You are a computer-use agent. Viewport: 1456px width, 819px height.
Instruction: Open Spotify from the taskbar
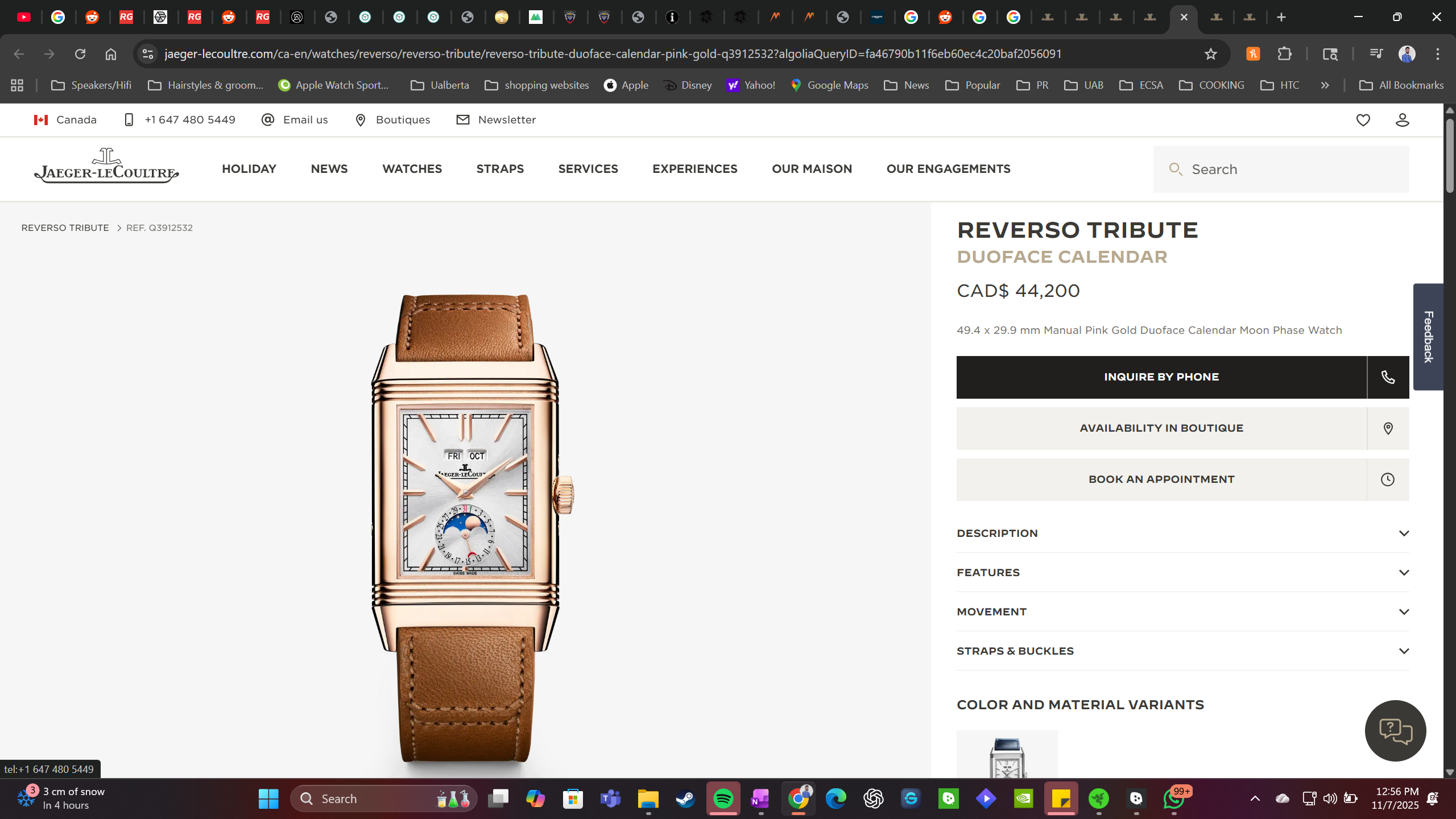point(723,799)
